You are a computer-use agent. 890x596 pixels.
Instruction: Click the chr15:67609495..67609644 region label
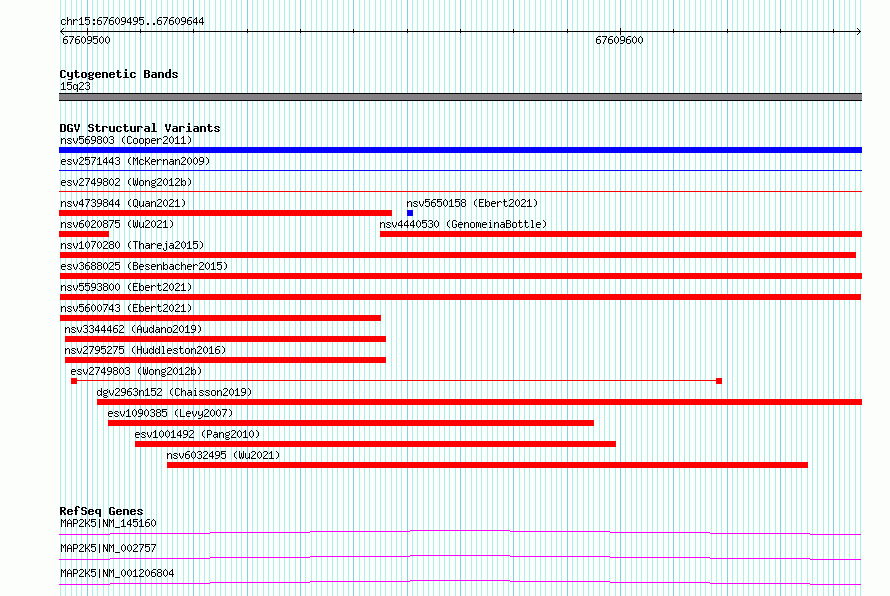click(132, 22)
